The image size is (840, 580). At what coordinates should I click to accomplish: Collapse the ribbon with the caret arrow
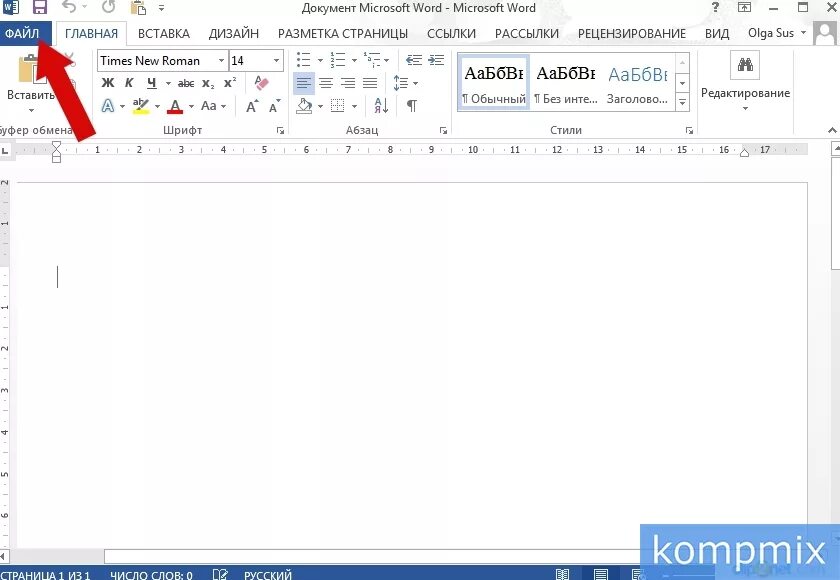coord(832,130)
